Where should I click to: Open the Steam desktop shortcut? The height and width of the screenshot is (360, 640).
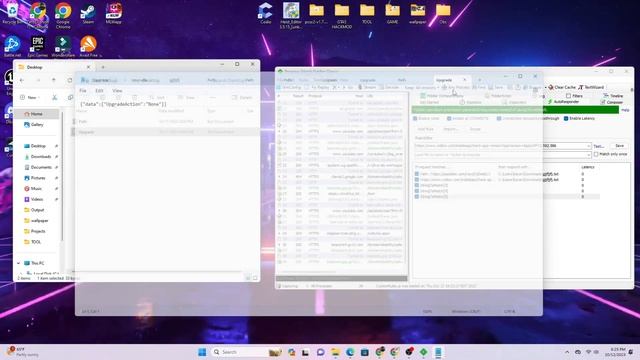[x=88, y=13]
